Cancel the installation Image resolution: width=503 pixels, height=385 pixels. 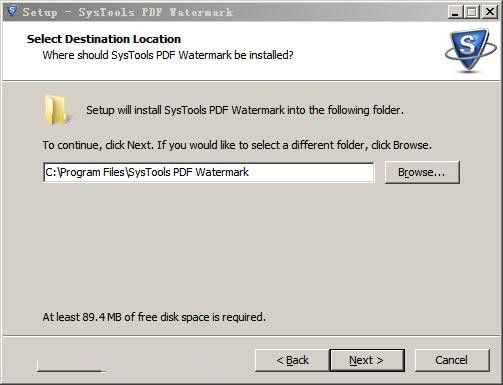click(452, 360)
